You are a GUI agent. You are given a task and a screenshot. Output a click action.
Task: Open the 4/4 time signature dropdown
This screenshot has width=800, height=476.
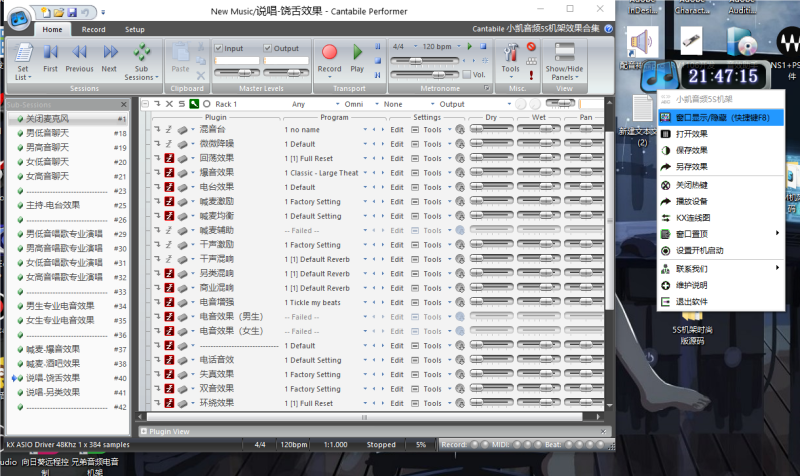coord(415,46)
